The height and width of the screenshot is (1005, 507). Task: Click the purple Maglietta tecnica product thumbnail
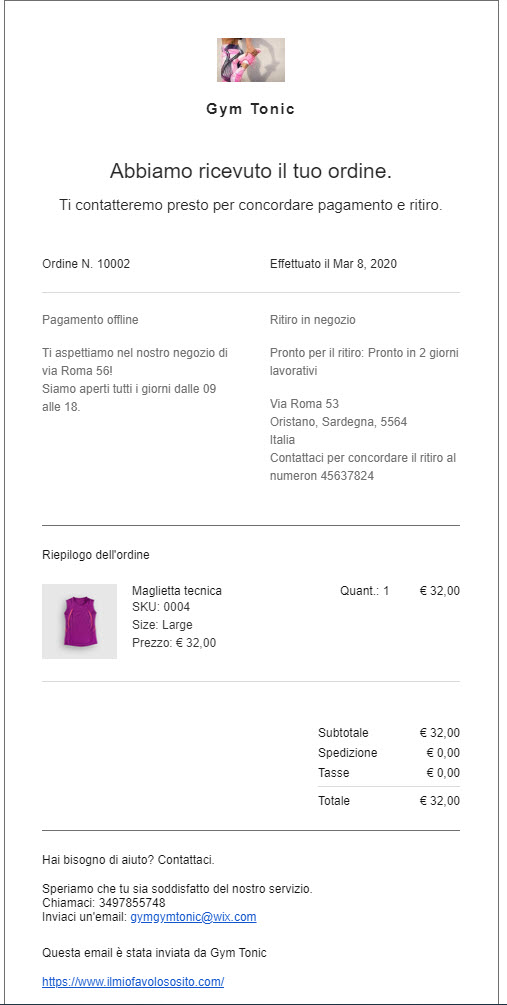79,621
